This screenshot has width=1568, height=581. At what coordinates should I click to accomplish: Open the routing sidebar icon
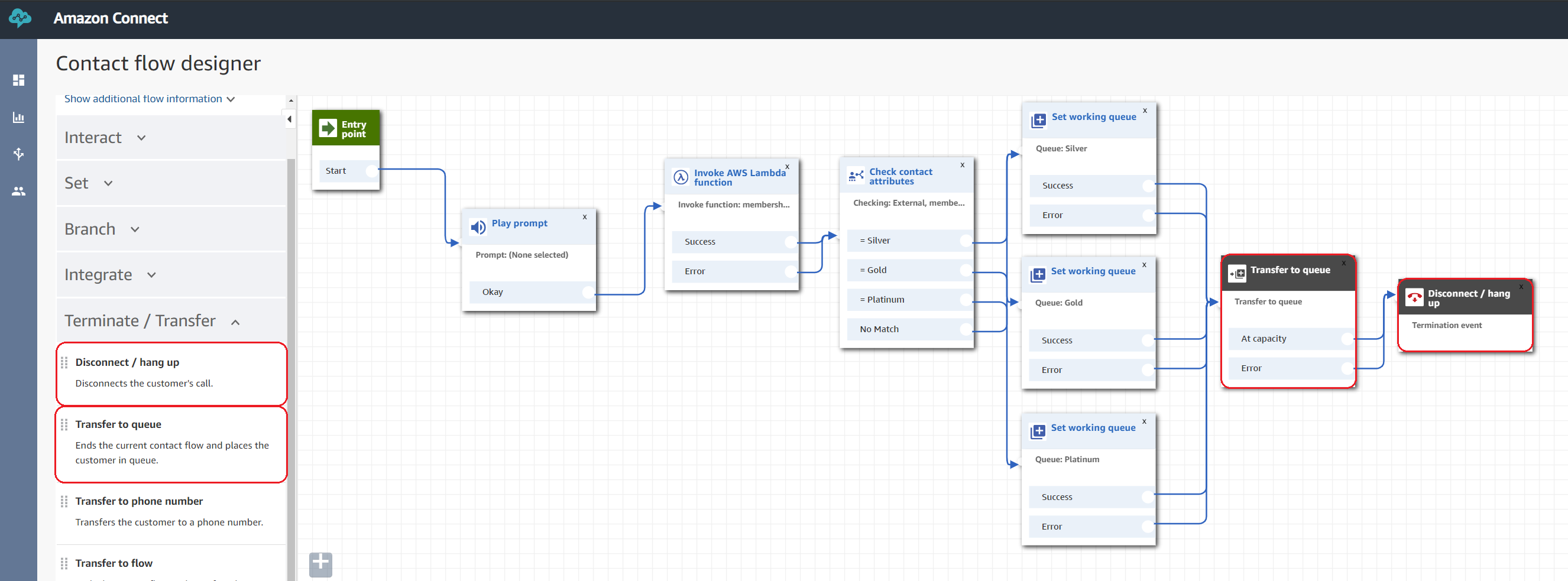click(x=19, y=154)
